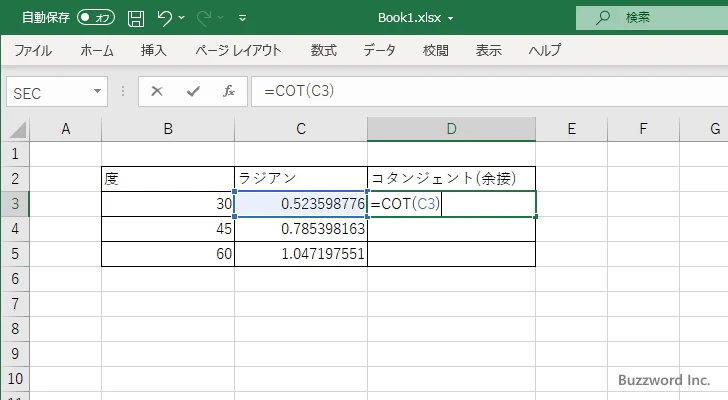
Task: Switch to the 数式 (Formulas) tab
Action: tap(324, 50)
